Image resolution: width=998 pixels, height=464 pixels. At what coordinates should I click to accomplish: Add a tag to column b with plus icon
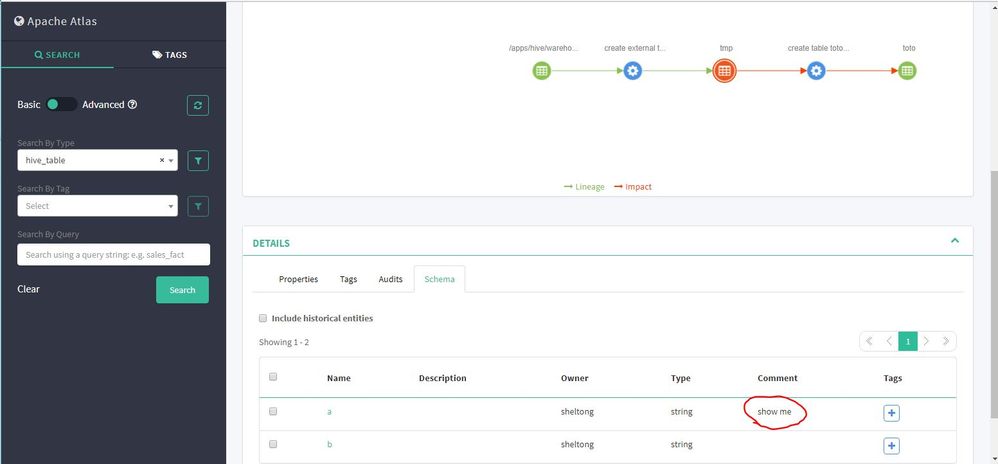892,446
